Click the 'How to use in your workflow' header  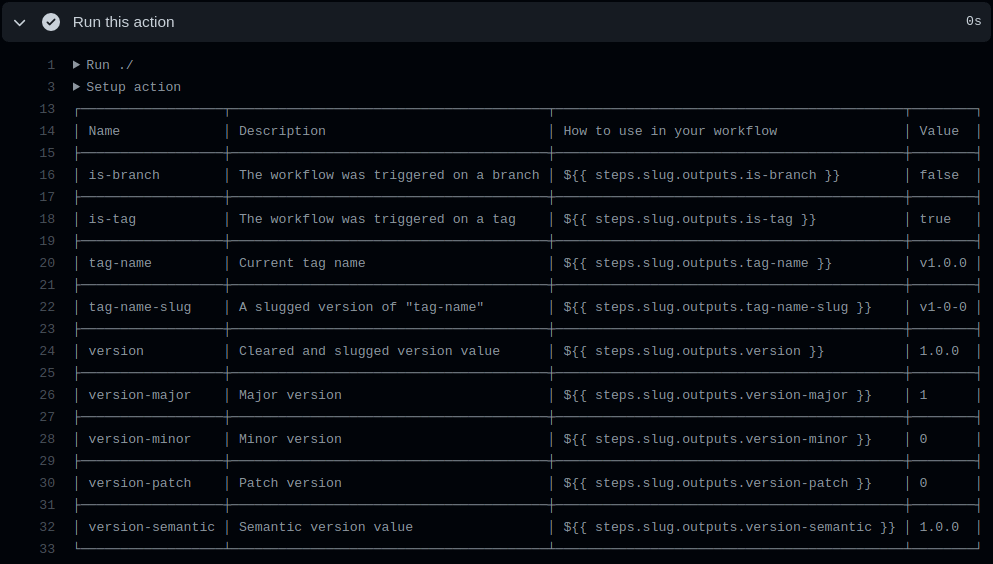670,131
